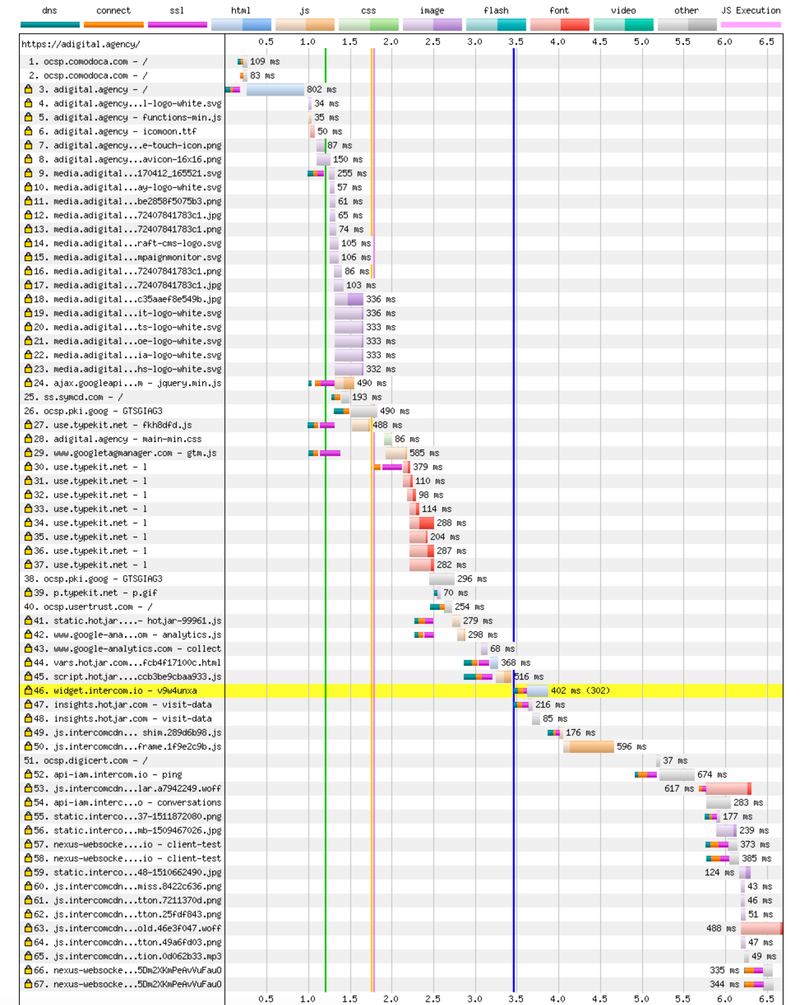Click lock icon next to request 24 jquery.min.js
Image resolution: width=800 pixels, height=1005 pixels.
(x=28, y=383)
